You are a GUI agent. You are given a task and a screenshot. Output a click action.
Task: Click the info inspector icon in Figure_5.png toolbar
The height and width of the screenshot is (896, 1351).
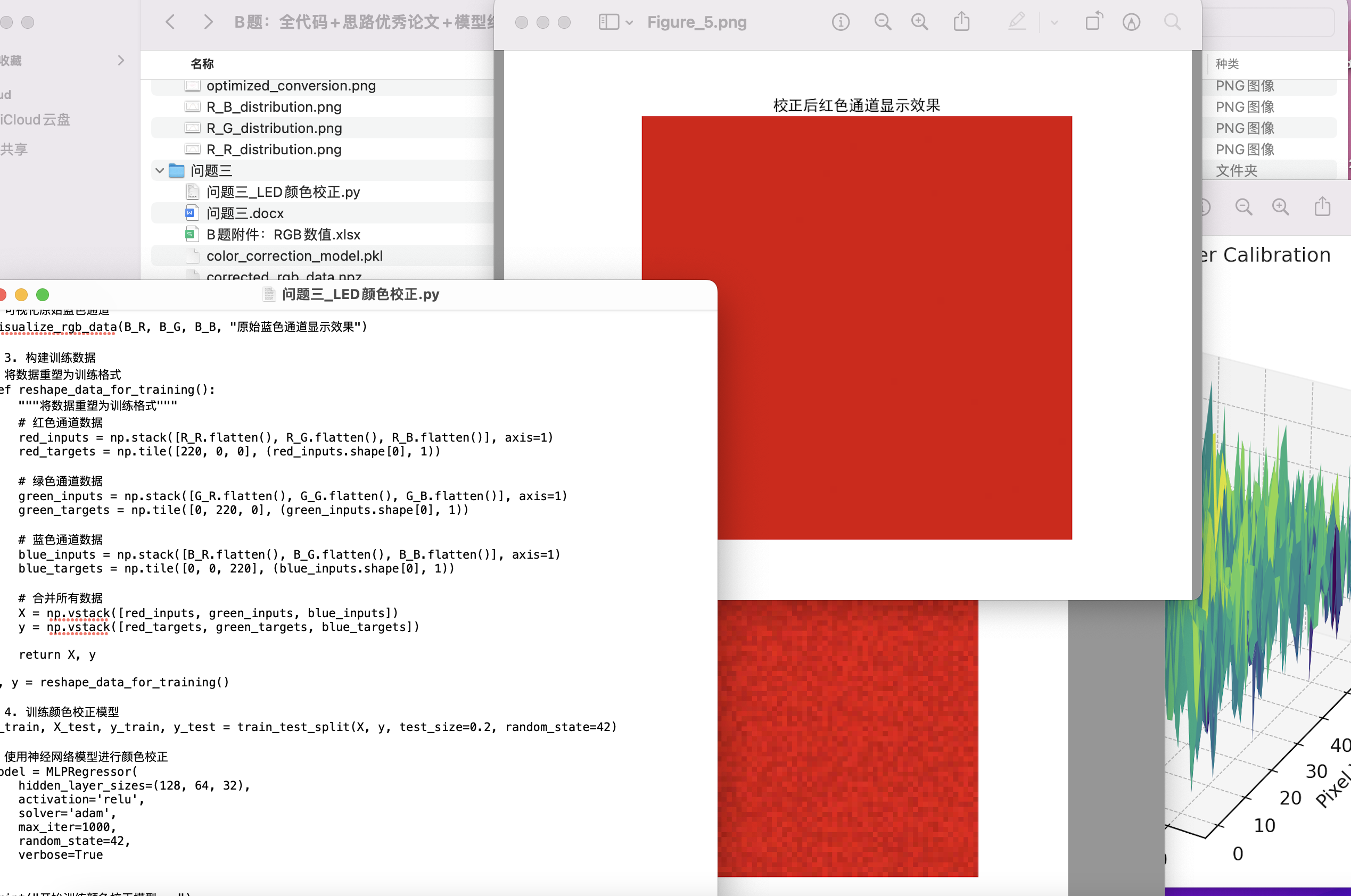[840, 22]
